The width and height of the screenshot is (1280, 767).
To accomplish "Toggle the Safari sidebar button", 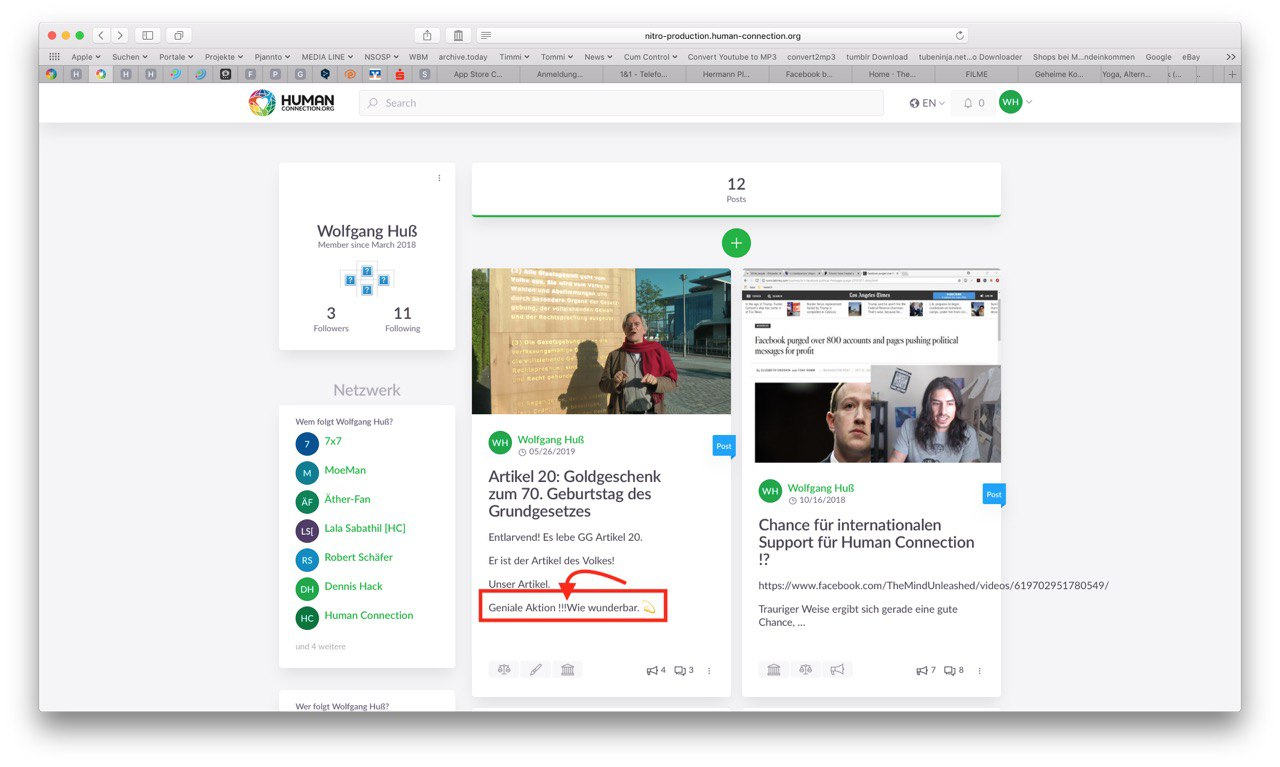I will point(148,35).
